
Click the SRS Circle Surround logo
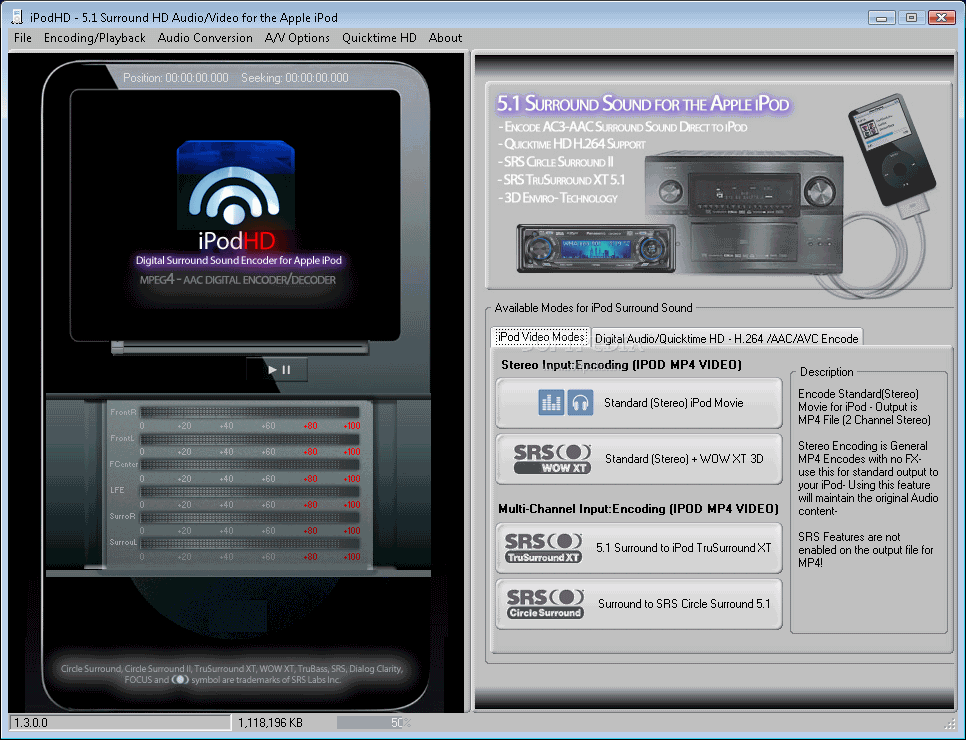tap(544, 604)
